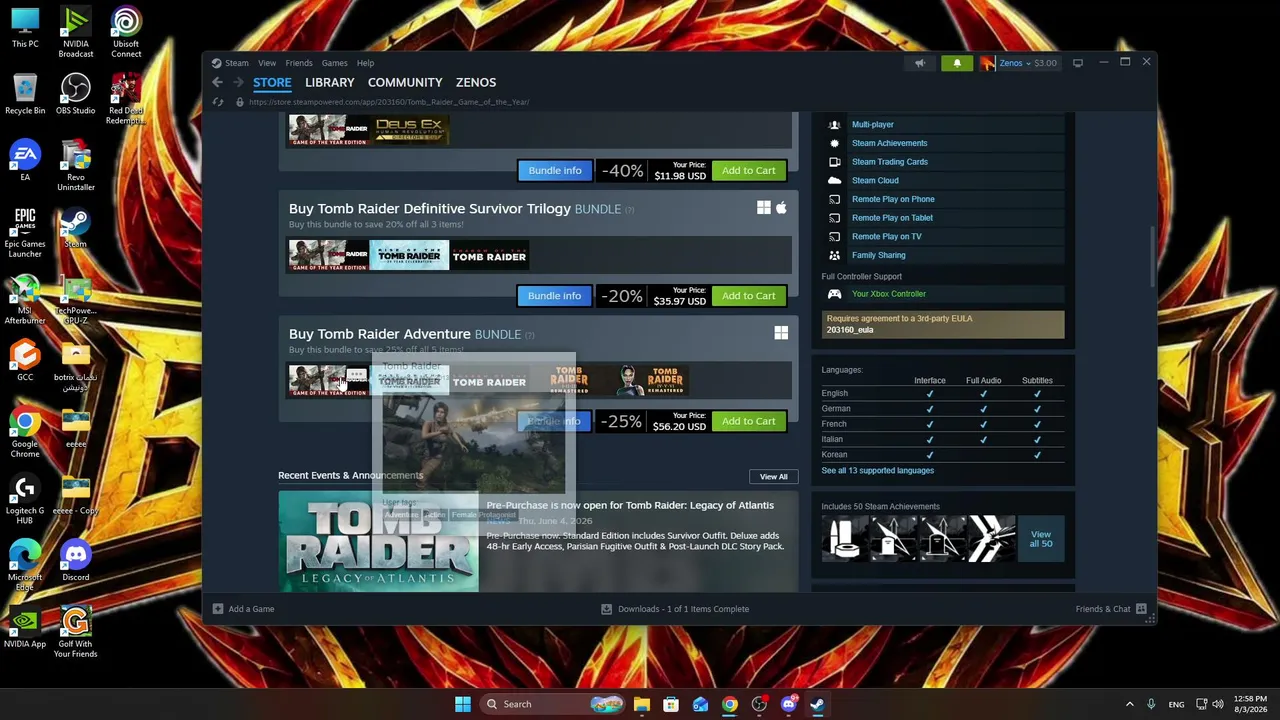
Task: Open the Legacy of Atlantis event thumbnail
Action: click(378, 542)
